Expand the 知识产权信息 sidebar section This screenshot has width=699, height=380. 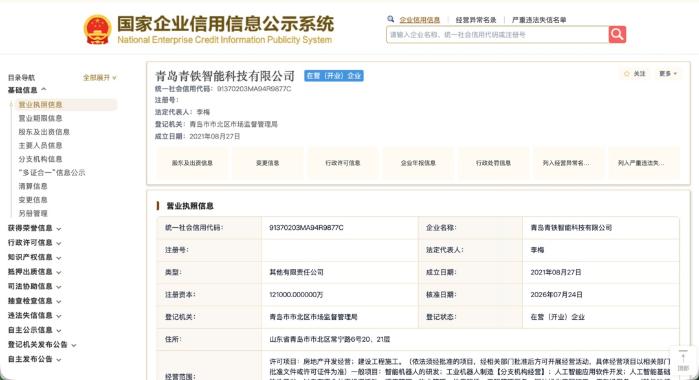tap(34, 257)
